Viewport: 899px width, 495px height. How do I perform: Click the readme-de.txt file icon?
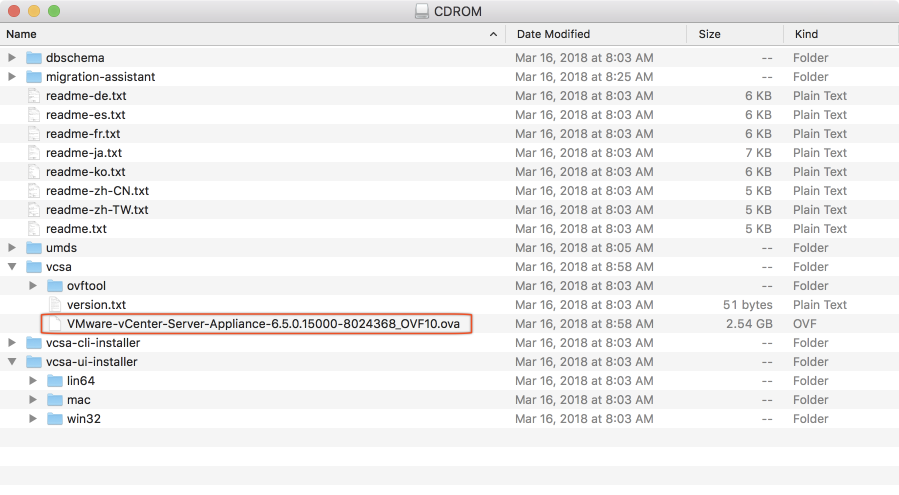tap(34, 96)
